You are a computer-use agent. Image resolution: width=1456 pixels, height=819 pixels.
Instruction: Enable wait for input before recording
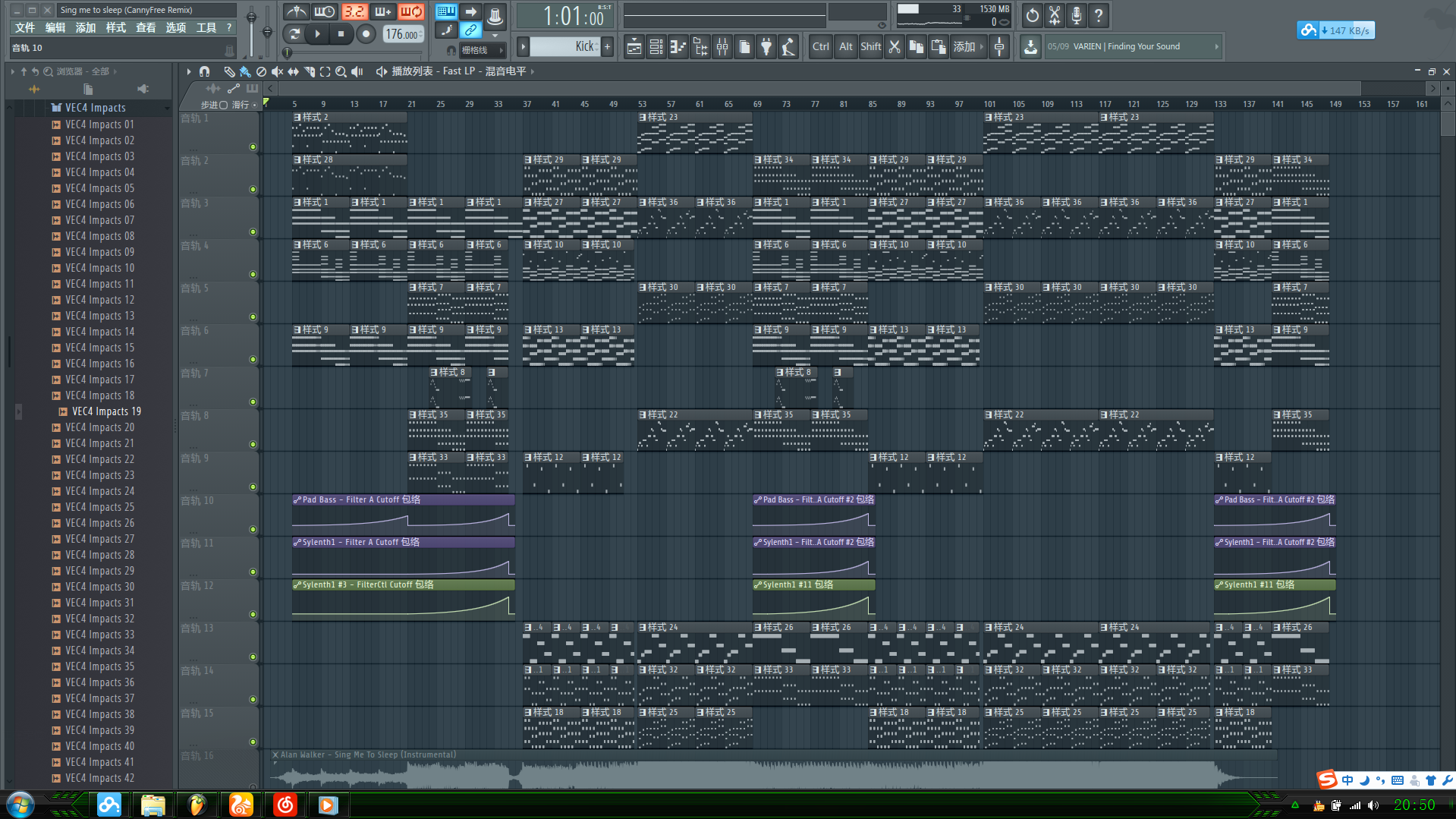click(325, 11)
